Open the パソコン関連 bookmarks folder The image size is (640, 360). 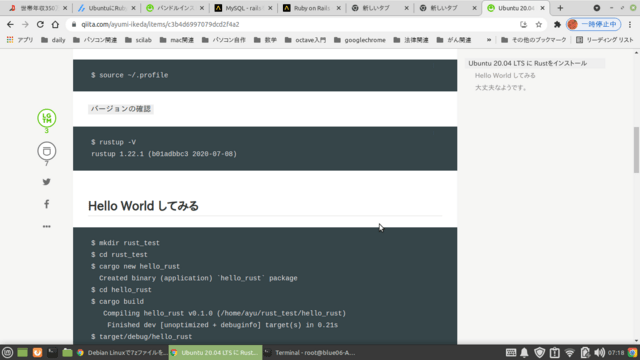tap(95, 40)
